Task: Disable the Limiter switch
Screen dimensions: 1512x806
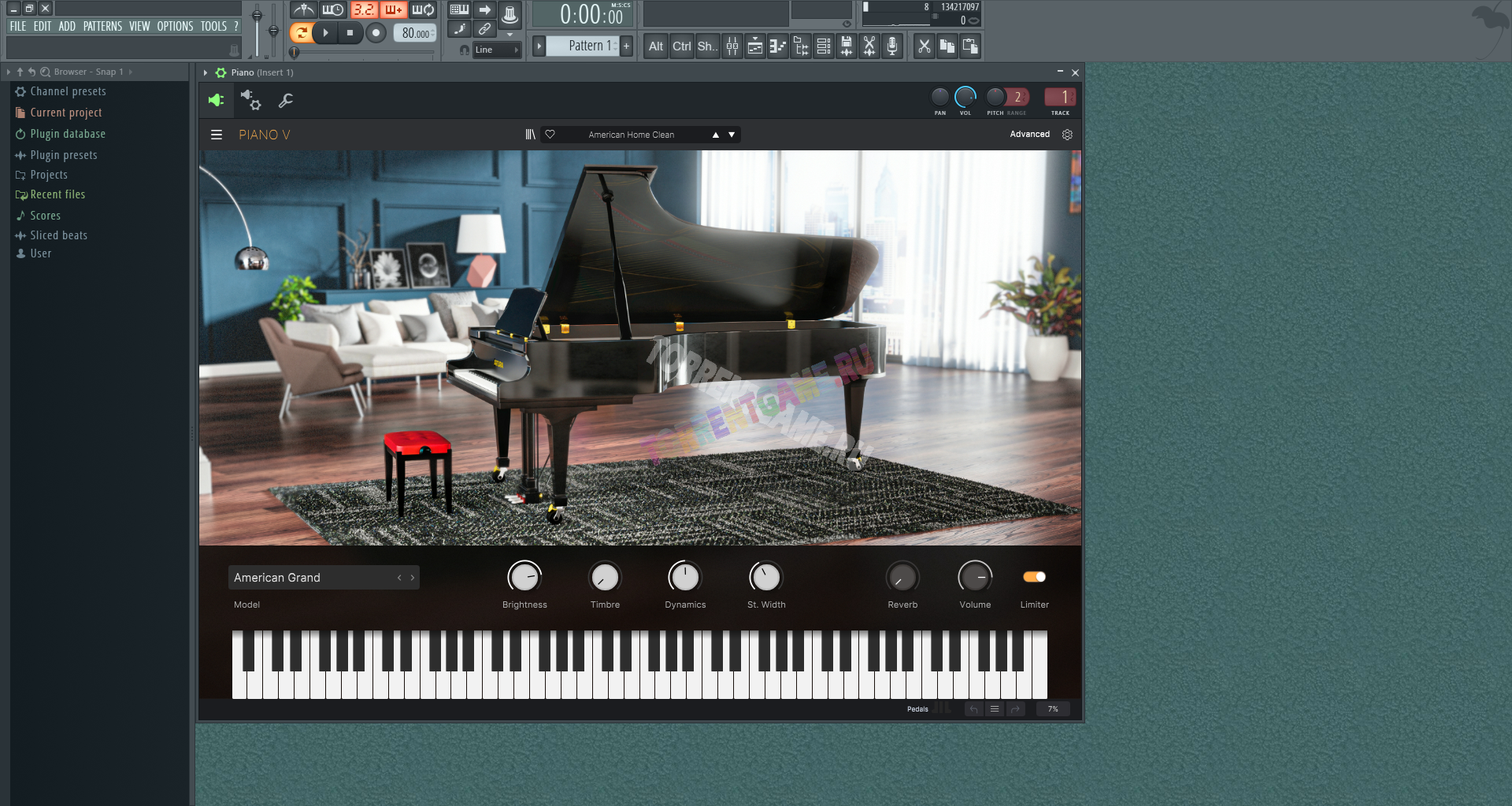Action: [x=1034, y=577]
